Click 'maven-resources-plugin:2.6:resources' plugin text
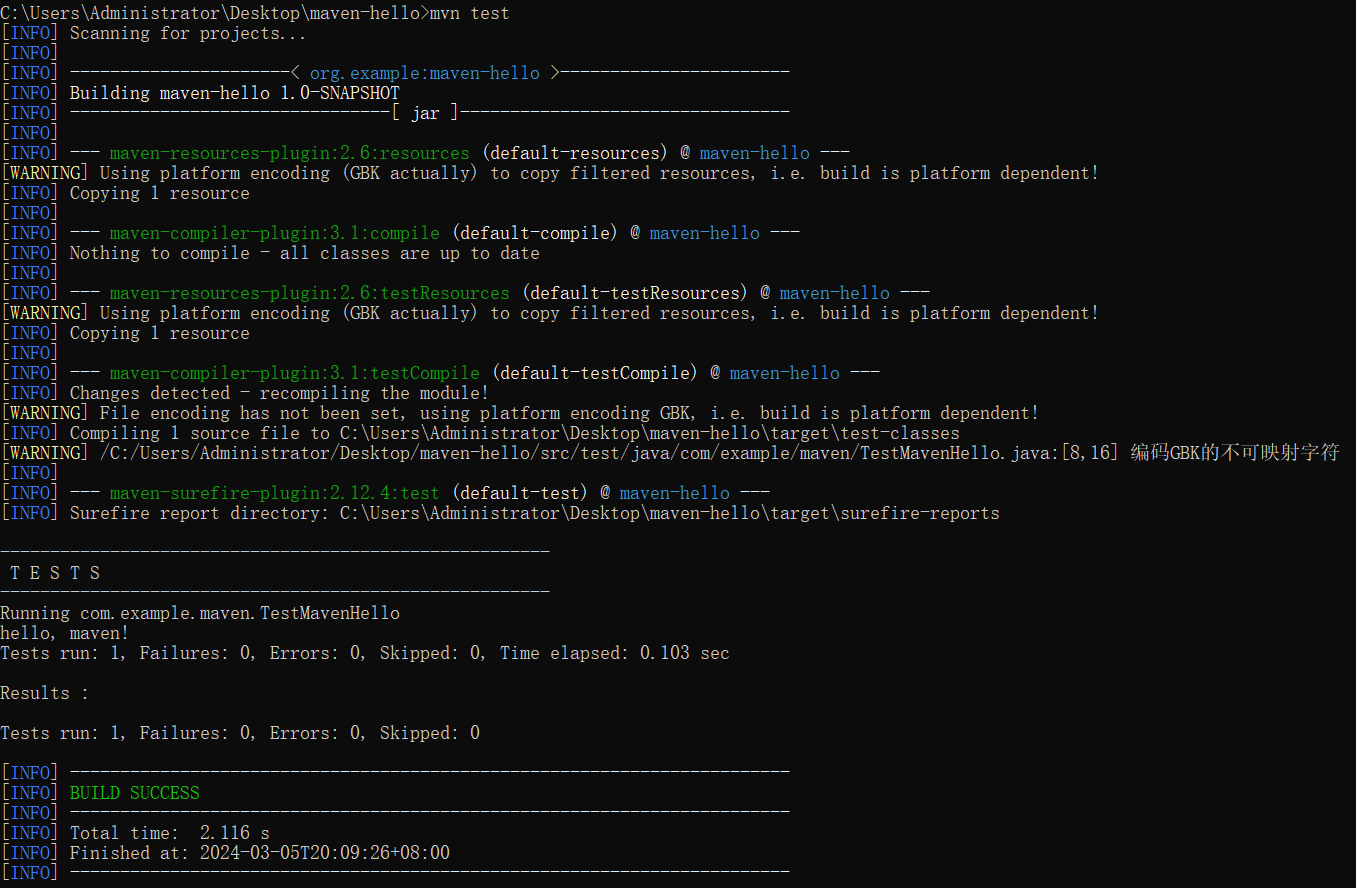The height and width of the screenshot is (888, 1356). [290, 153]
